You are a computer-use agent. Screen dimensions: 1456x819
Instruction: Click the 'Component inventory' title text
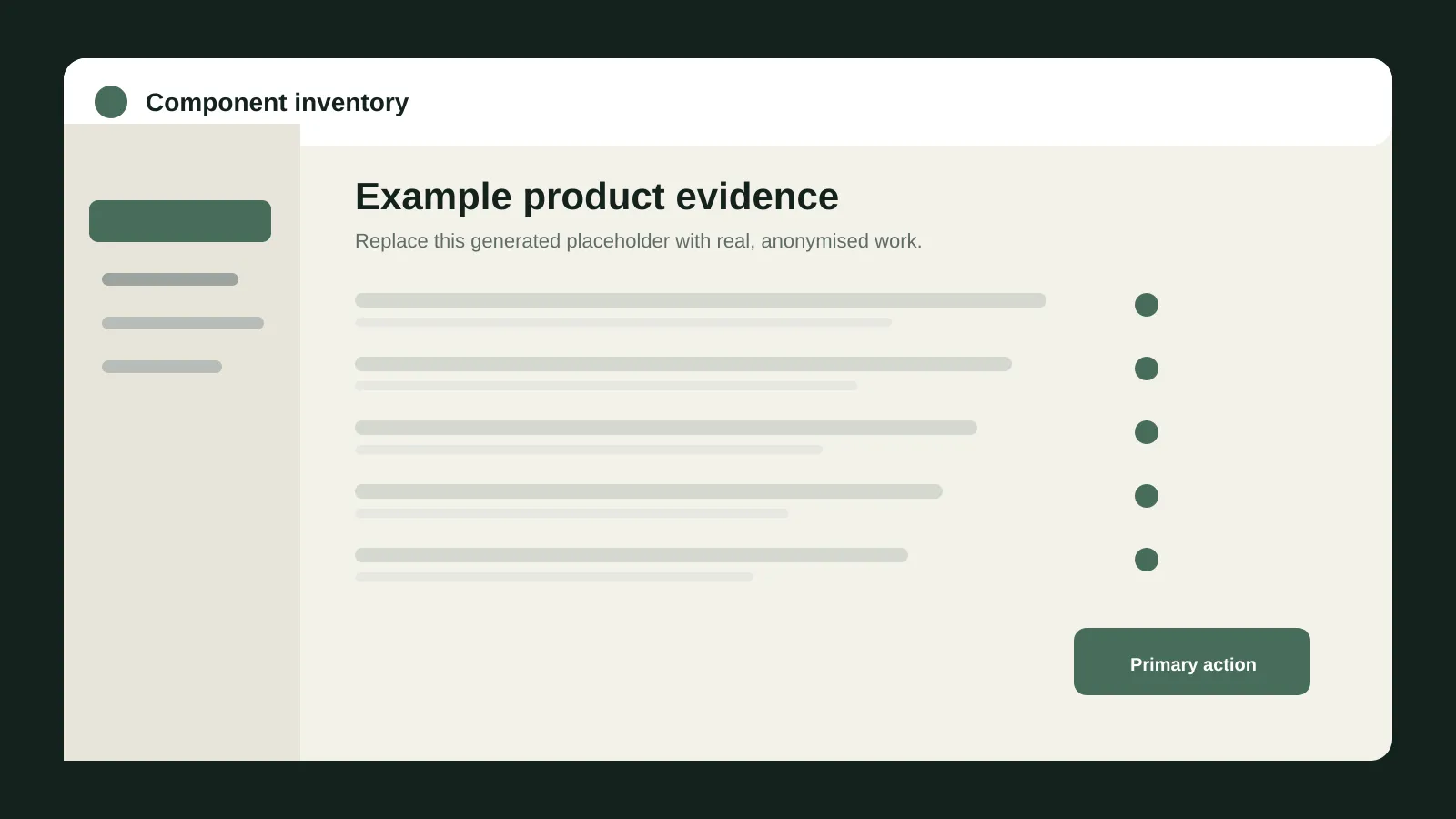point(277,103)
